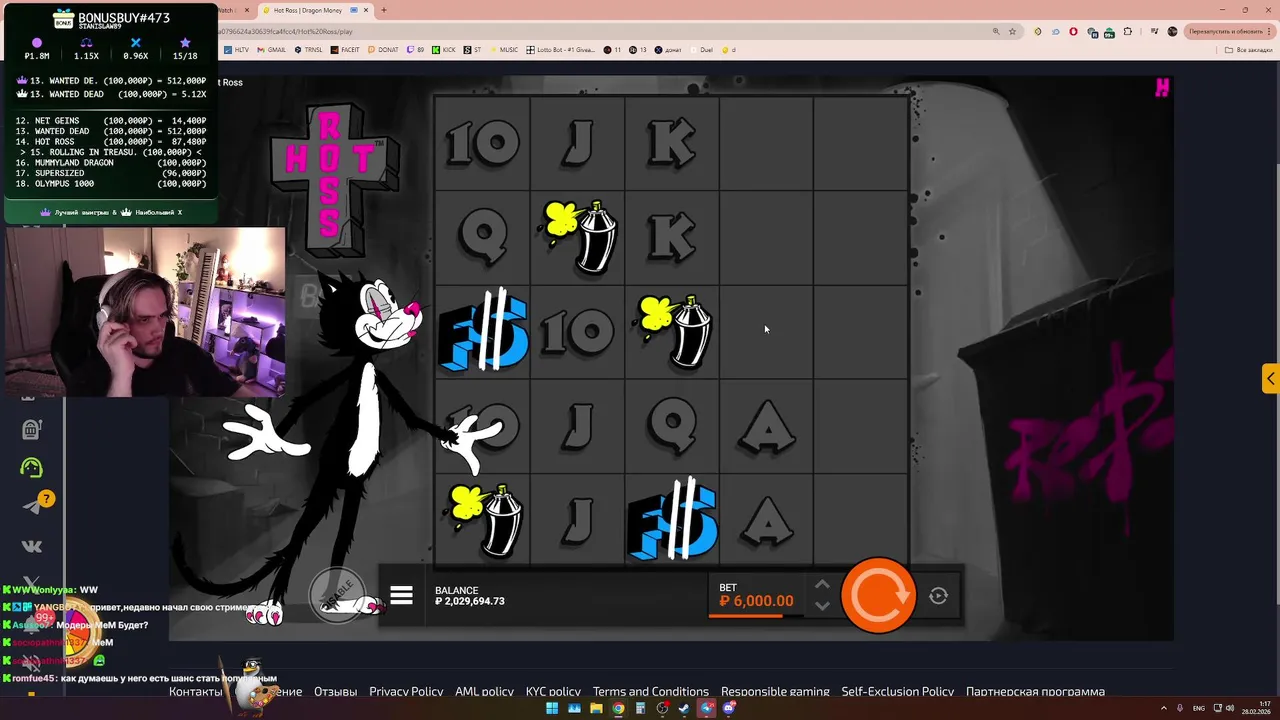The width and height of the screenshot is (1280, 720).
Task: Open a new browser tab
Action: [384, 10]
